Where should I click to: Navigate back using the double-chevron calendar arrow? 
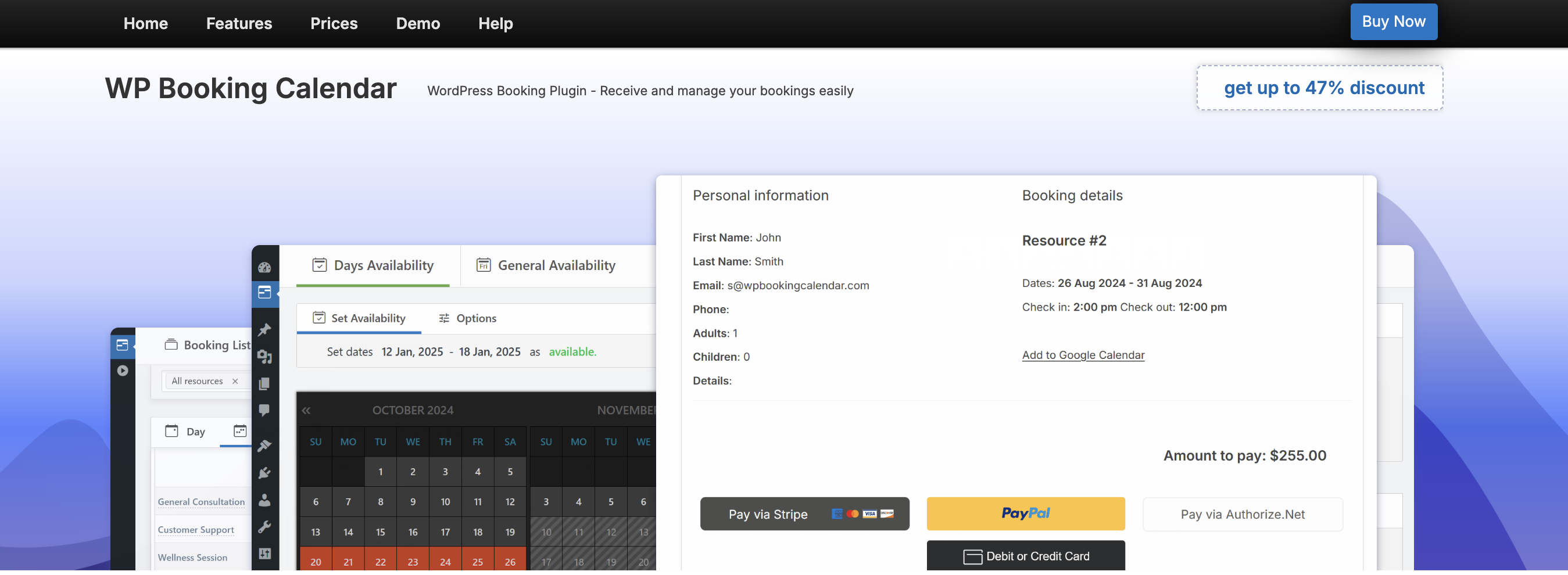[307, 410]
